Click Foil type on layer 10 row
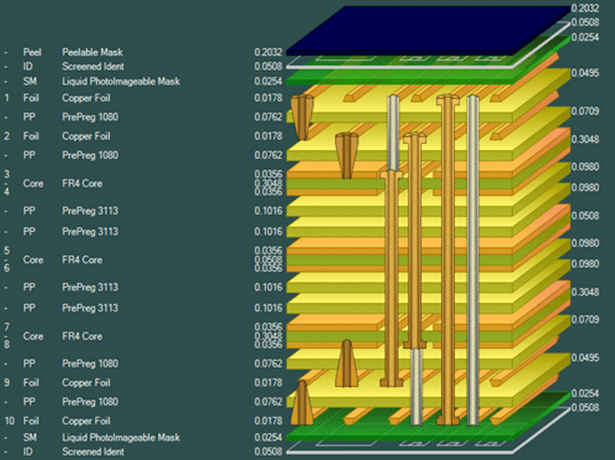The height and width of the screenshot is (460, 615). [31, 421]
